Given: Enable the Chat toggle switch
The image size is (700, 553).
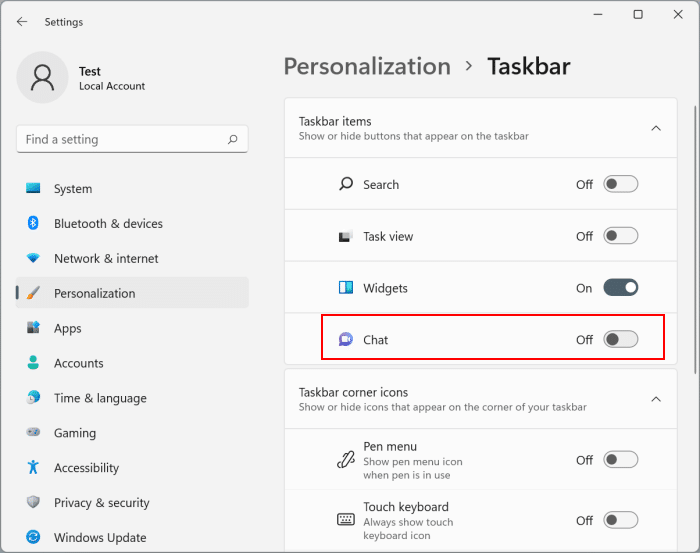Looking at the screenshot, I should pos(621,340).
